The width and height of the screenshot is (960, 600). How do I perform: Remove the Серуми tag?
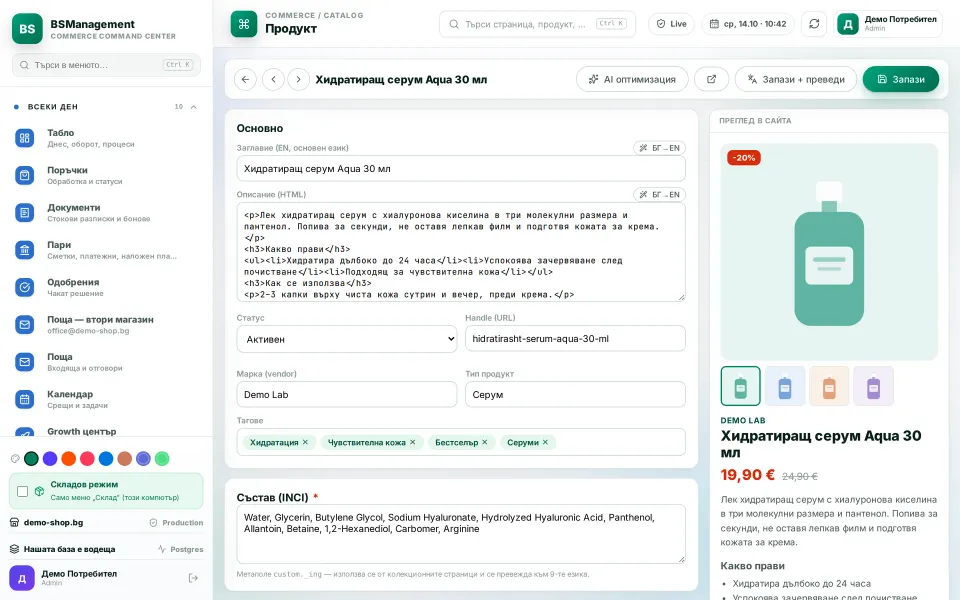[546, 442]
